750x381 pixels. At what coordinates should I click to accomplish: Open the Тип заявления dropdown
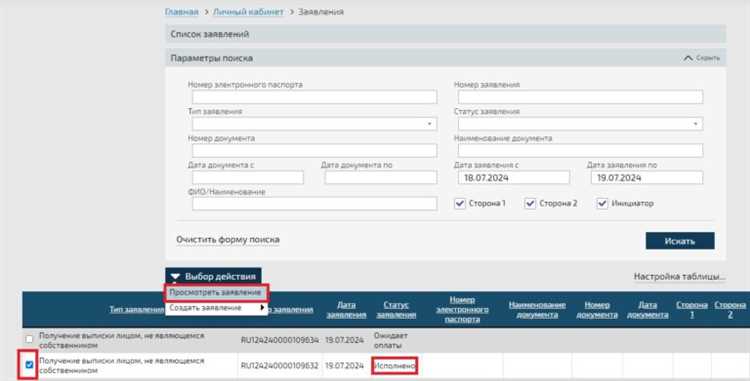314,124
